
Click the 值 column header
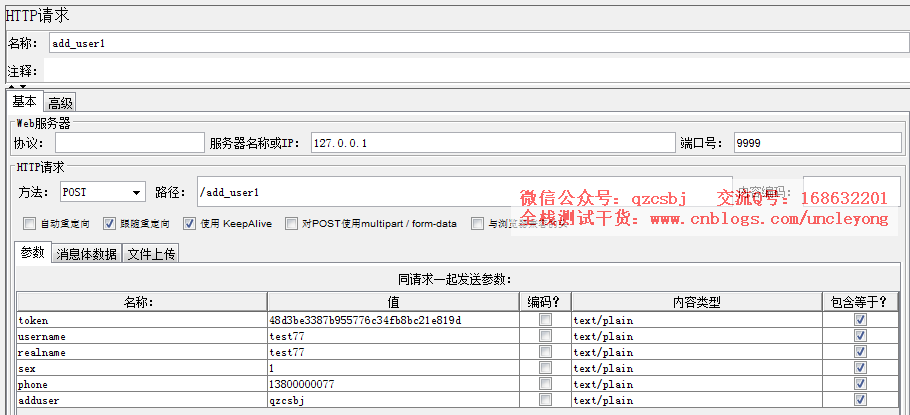(x=393, y=302)
